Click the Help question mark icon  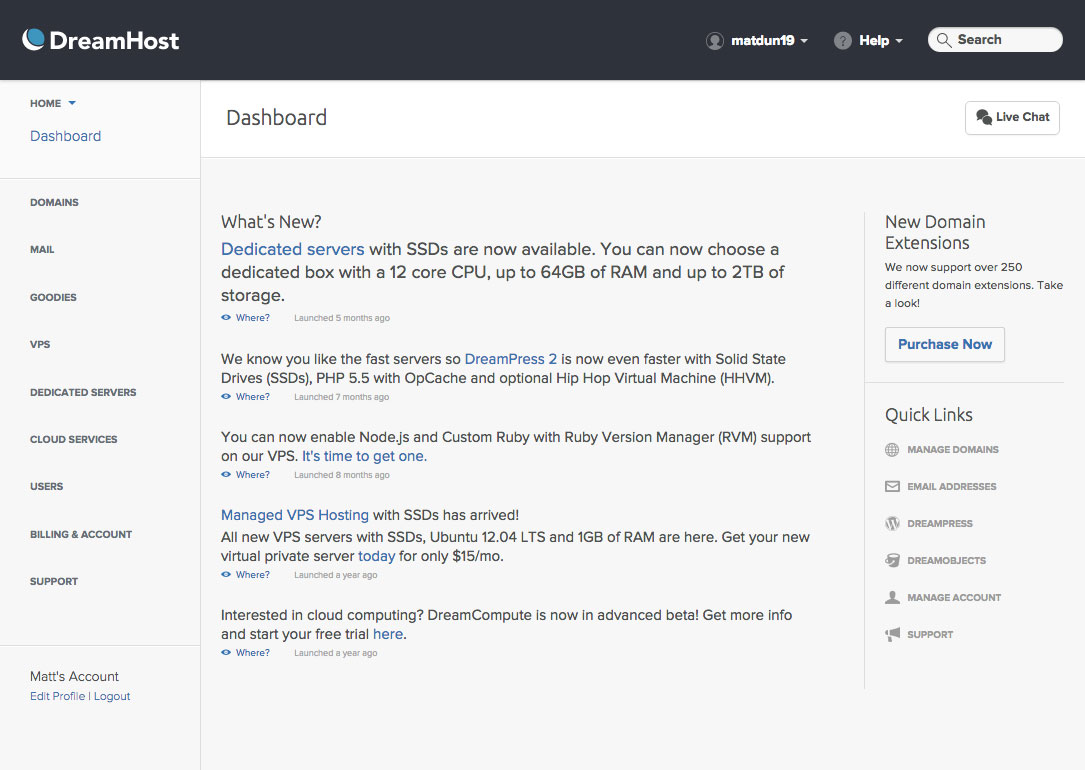(x=843, y=41)
